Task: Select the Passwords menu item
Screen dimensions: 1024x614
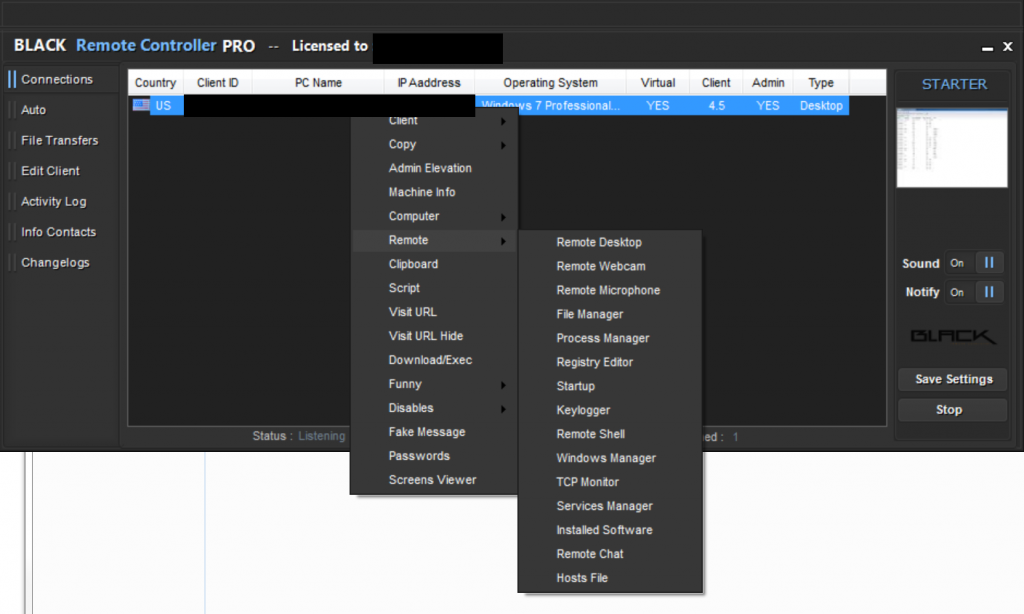Action: point(434,456)
